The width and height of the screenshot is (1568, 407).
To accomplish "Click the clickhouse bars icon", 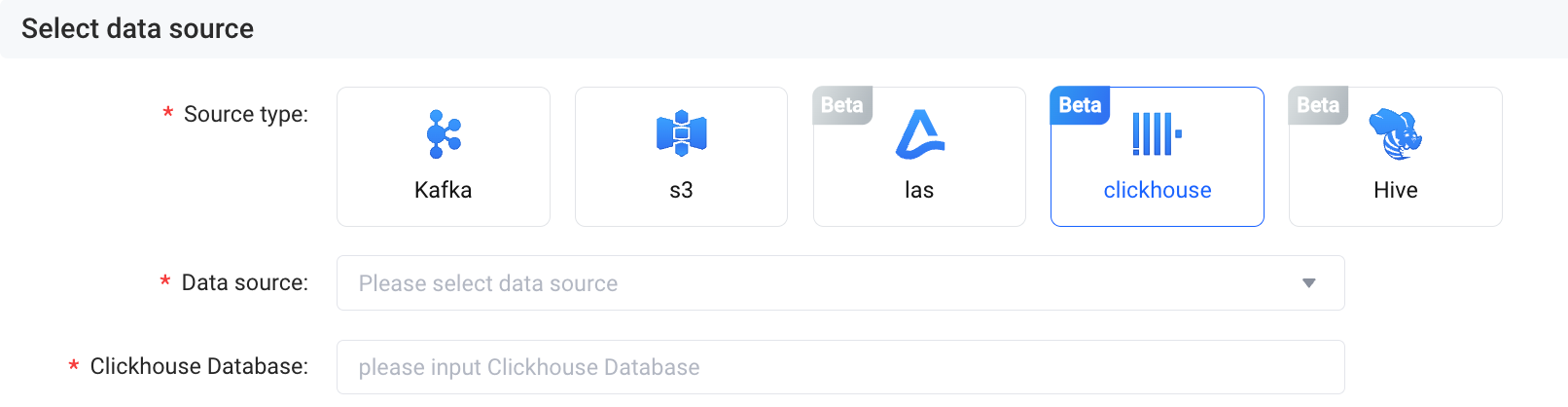I will pyautogui.click(x=1157, y=133).
